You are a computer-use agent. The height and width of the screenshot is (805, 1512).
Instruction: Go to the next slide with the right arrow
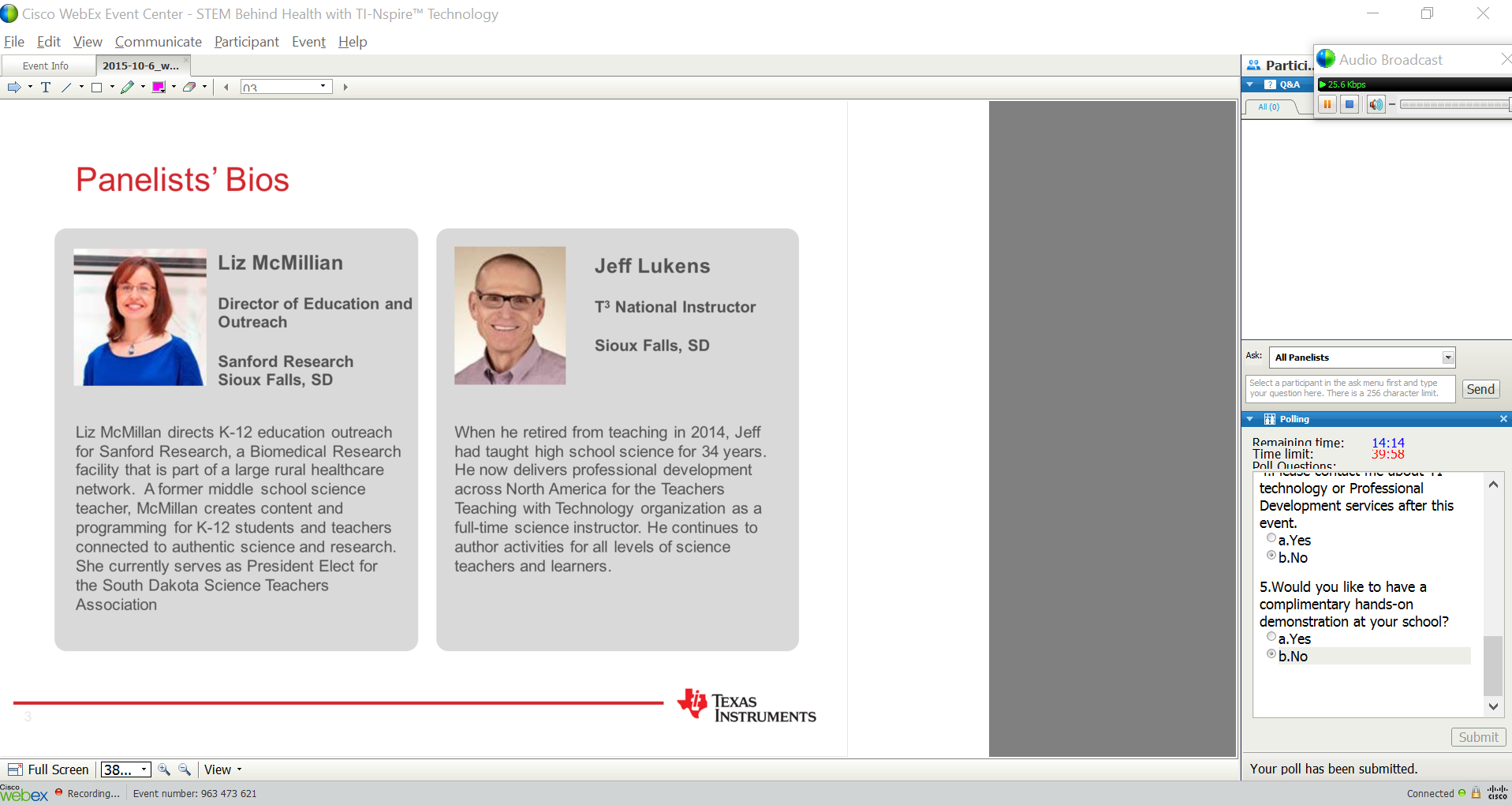345,87
